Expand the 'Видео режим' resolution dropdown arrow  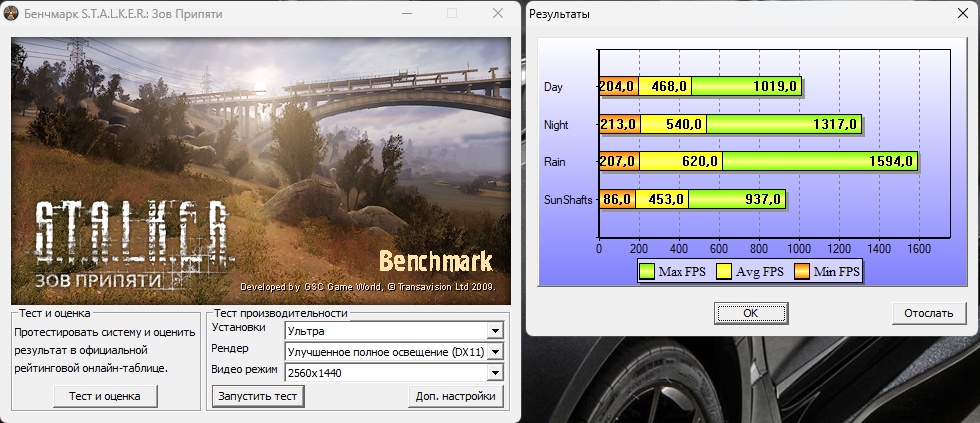coord(495,373)
